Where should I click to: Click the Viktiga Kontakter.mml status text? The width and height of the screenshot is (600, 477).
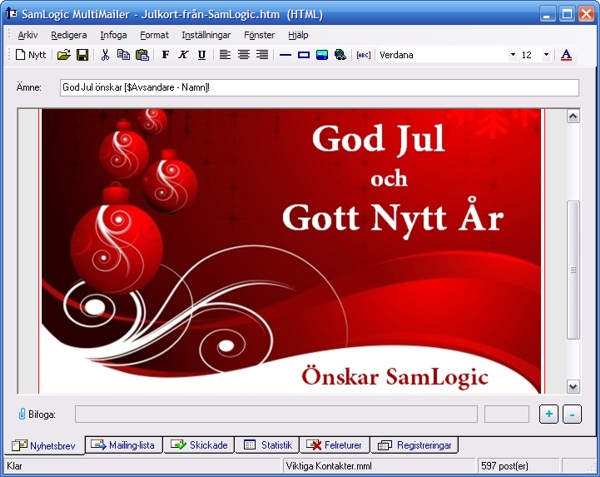pos(329,466)
